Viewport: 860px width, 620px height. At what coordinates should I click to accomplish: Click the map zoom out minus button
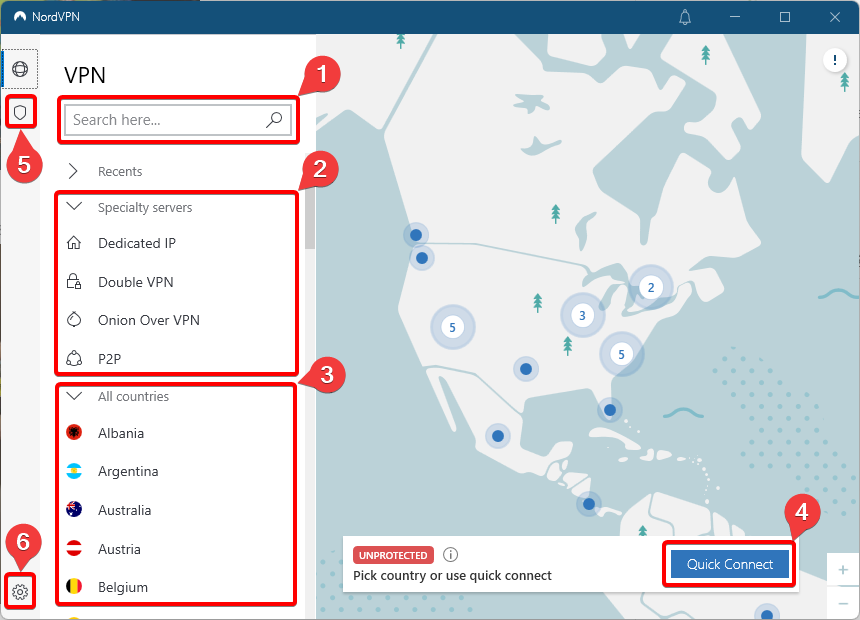click(842, 604)
